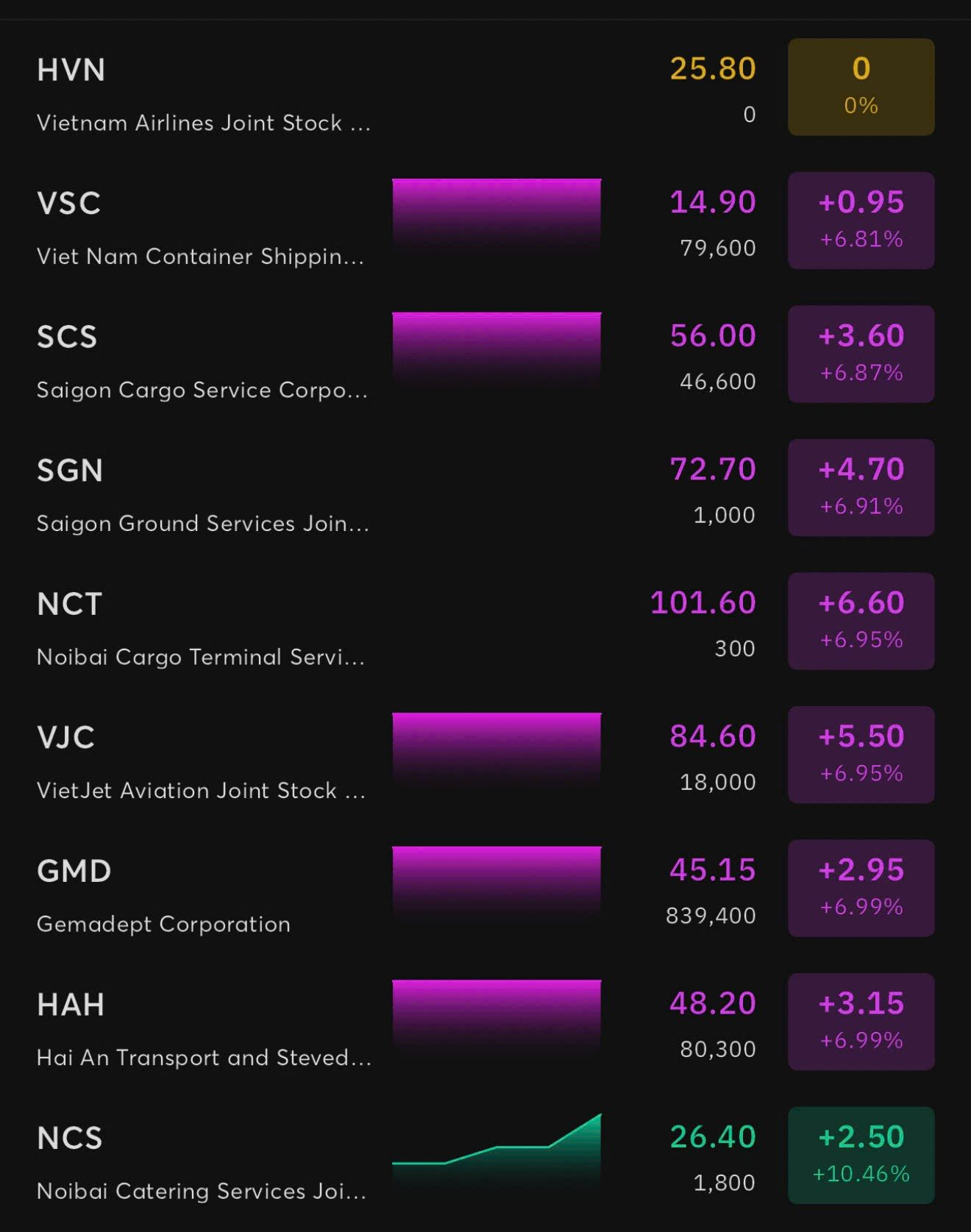Tap the NCT +6.60 change badge
971x1232 pixels.
click(x=861, y=621)
